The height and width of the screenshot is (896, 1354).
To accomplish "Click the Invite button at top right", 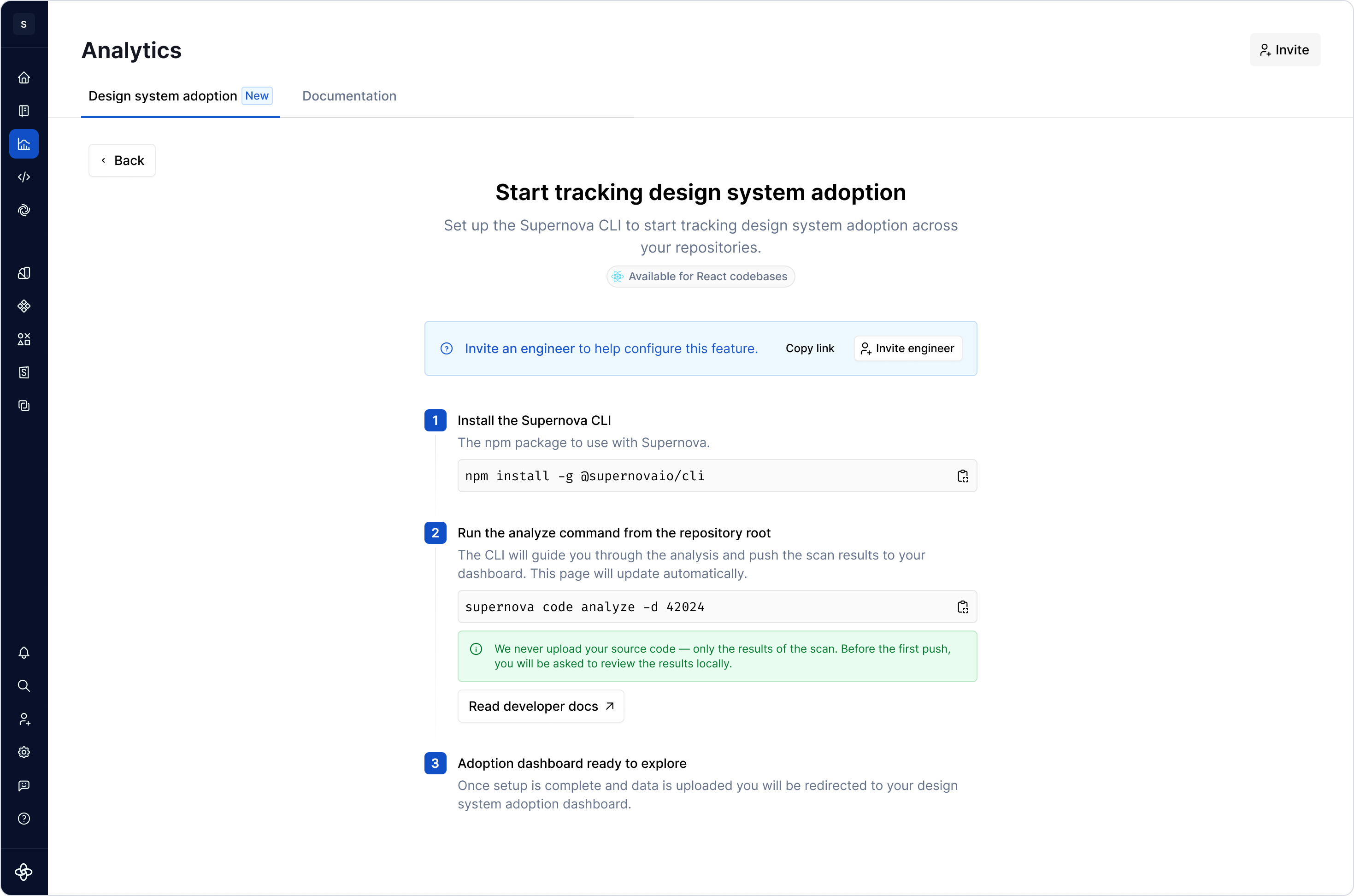I will pyautogui.click(x=1285, y=50).
